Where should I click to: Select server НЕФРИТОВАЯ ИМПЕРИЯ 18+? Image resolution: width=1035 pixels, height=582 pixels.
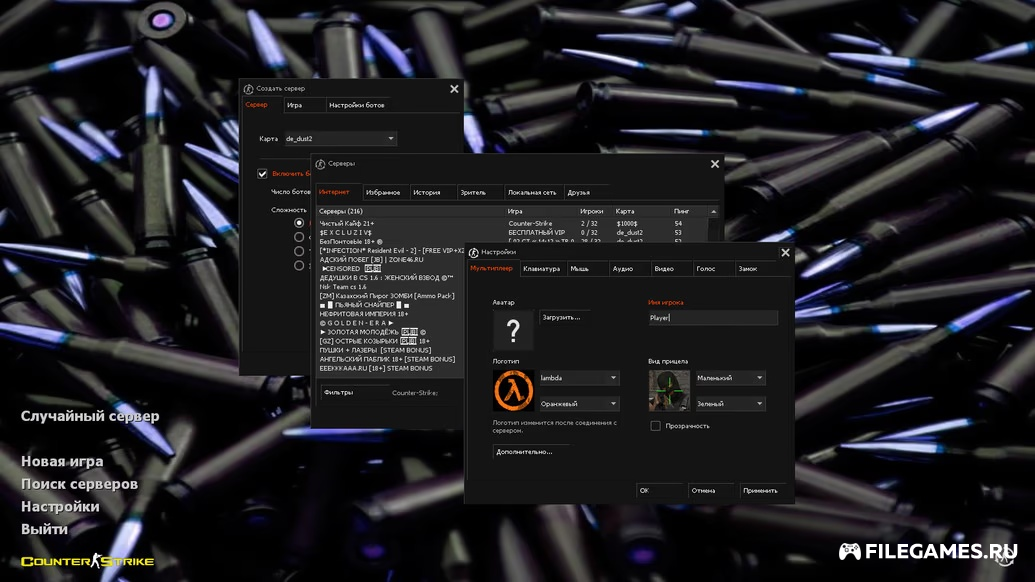tap(391, 314)
